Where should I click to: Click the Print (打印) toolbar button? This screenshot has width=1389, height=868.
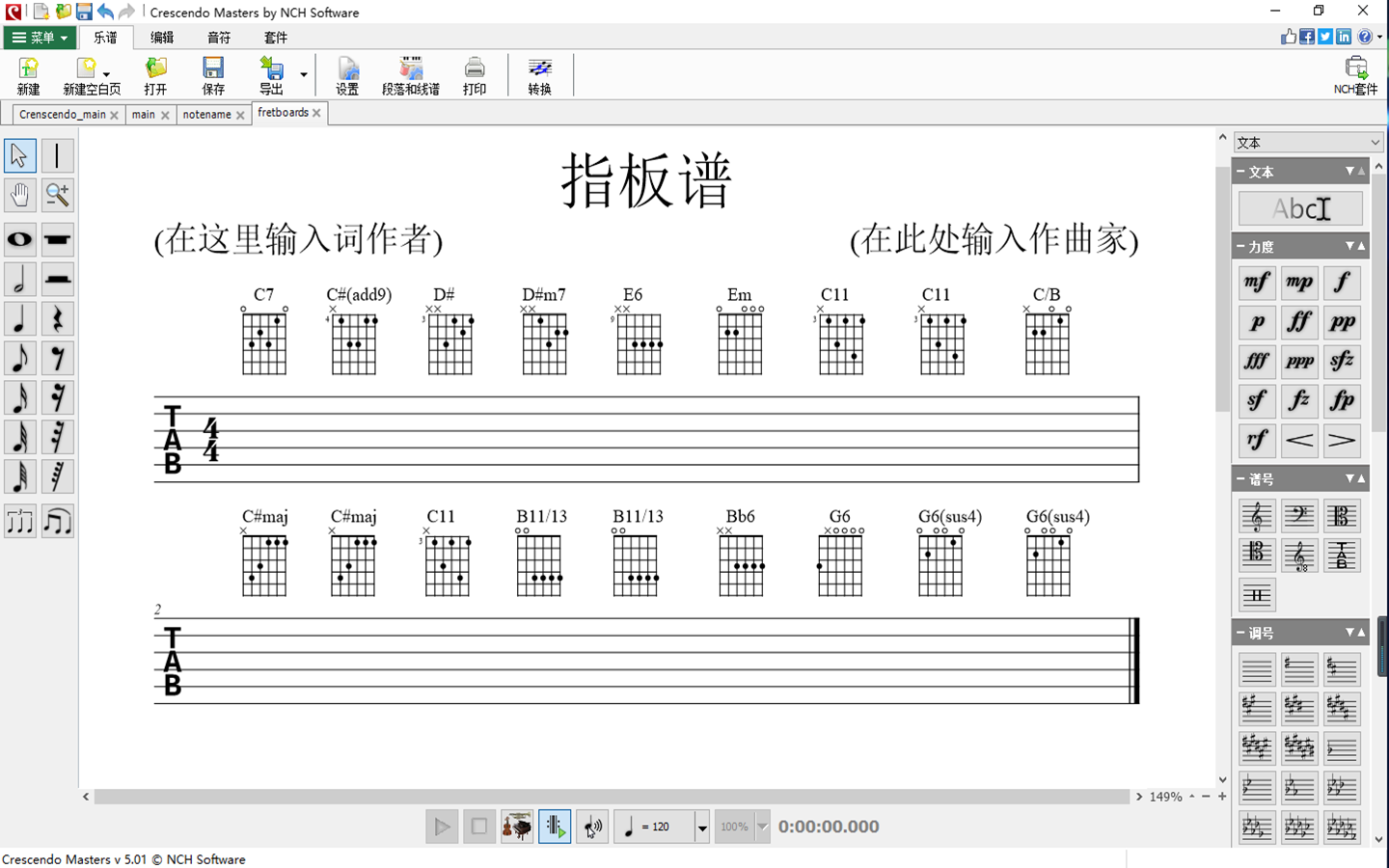pyautogui.click(x=475, y=75)
